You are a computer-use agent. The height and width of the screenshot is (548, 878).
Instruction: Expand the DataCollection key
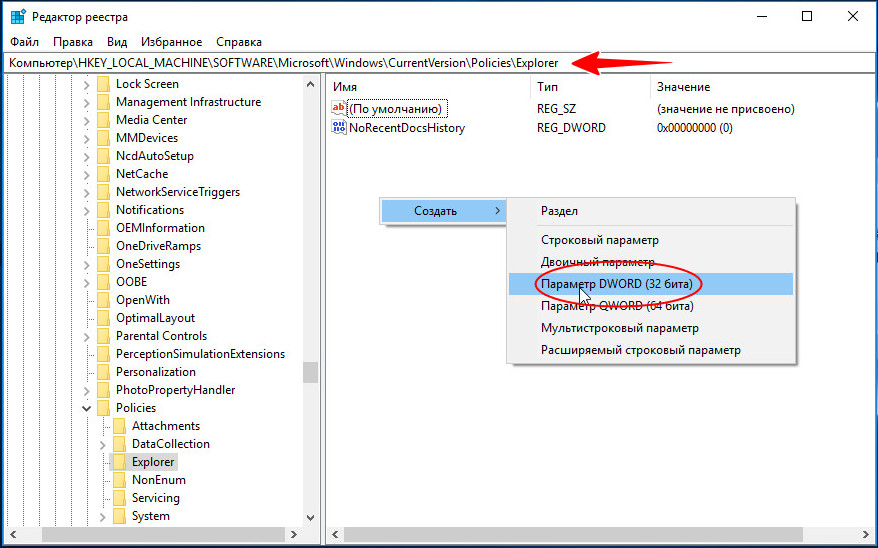pos(102,444)
